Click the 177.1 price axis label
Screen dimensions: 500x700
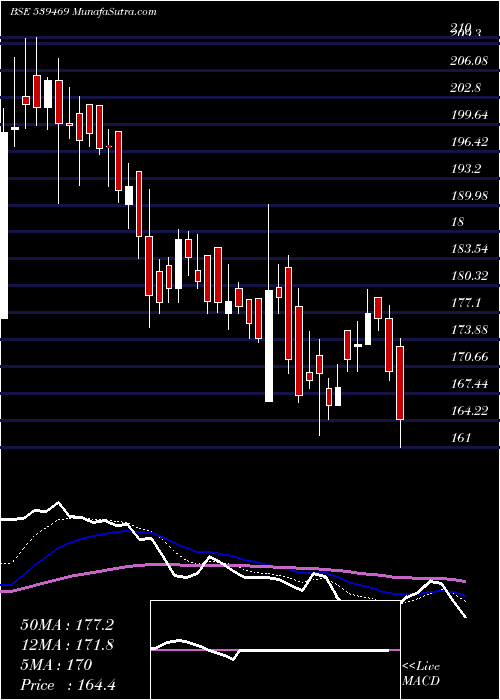pyautogui.click(x=465, y=303)
